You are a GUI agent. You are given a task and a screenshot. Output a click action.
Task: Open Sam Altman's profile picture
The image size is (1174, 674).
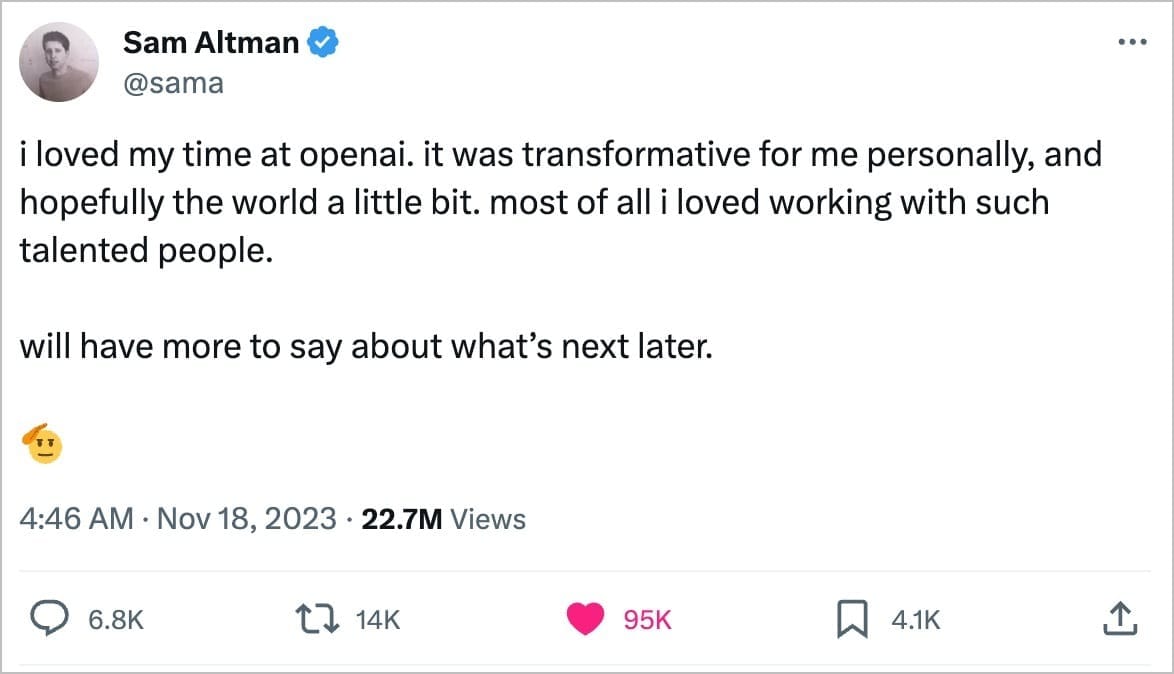point(59,62)
